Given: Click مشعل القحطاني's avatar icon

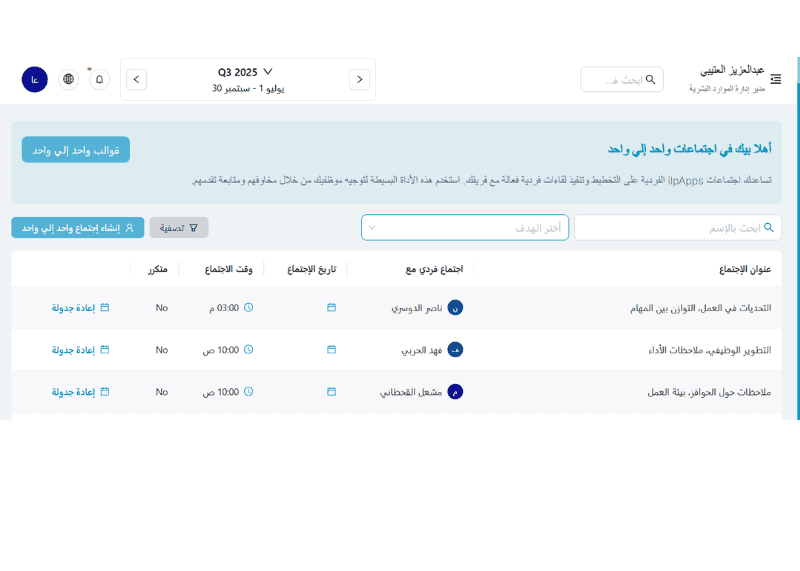Looking at the screenshot, I should tap(455, 392).
